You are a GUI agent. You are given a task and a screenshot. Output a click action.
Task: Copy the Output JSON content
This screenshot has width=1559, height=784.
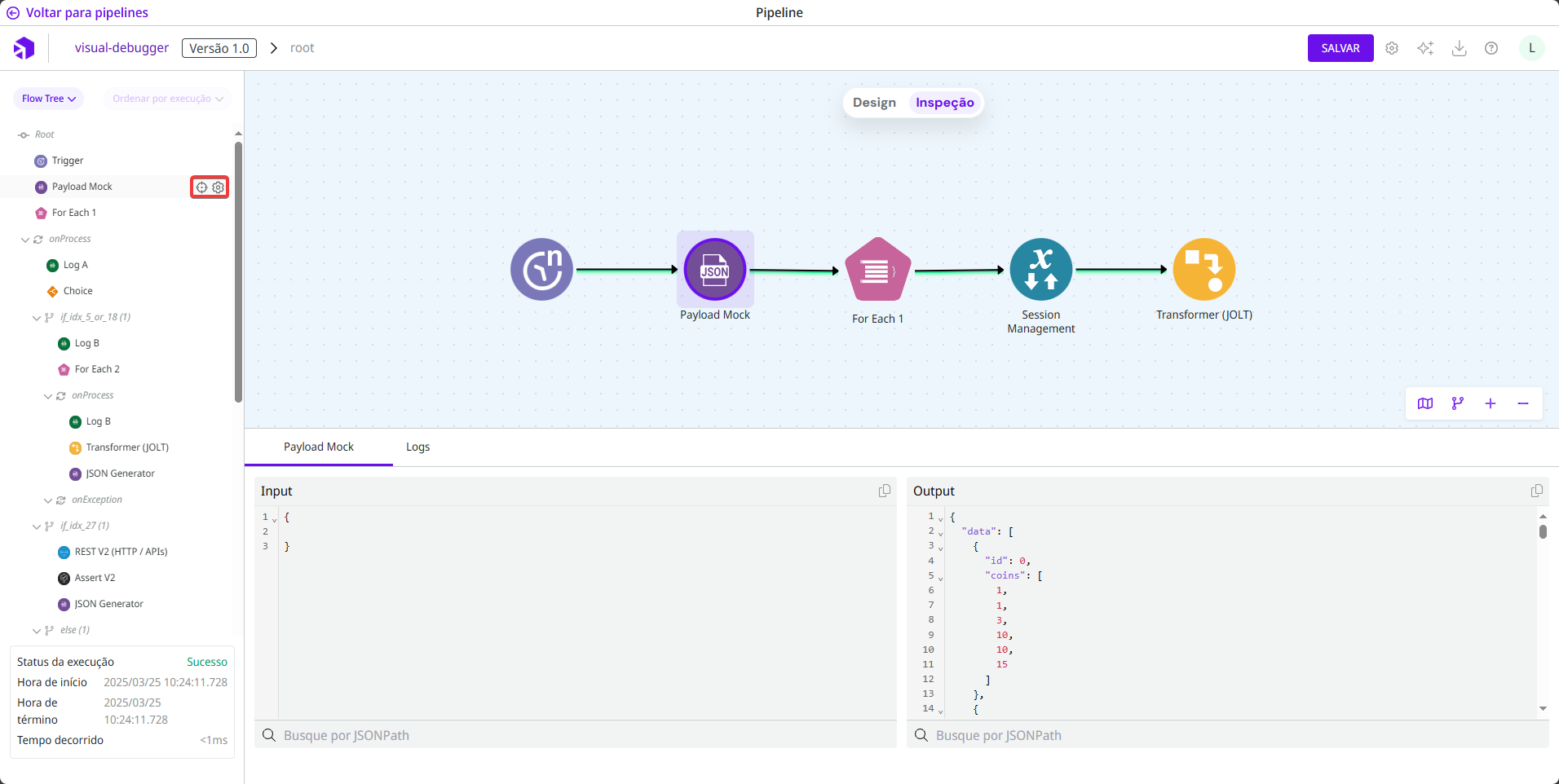(1536, 491)
